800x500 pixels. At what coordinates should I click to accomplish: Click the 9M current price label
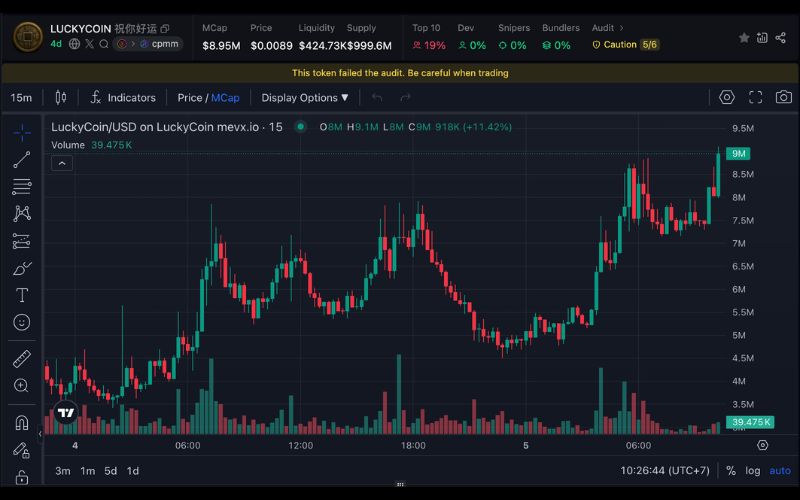click(x=738, y=154)
